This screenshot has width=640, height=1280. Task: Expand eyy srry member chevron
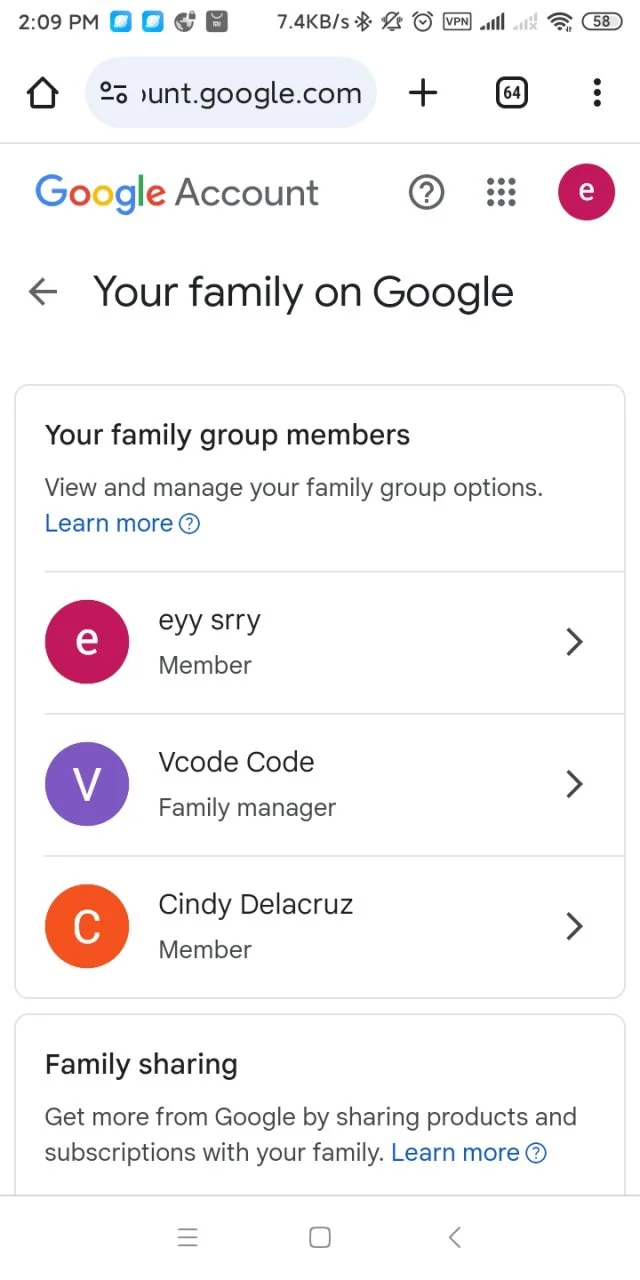[574, 642]
